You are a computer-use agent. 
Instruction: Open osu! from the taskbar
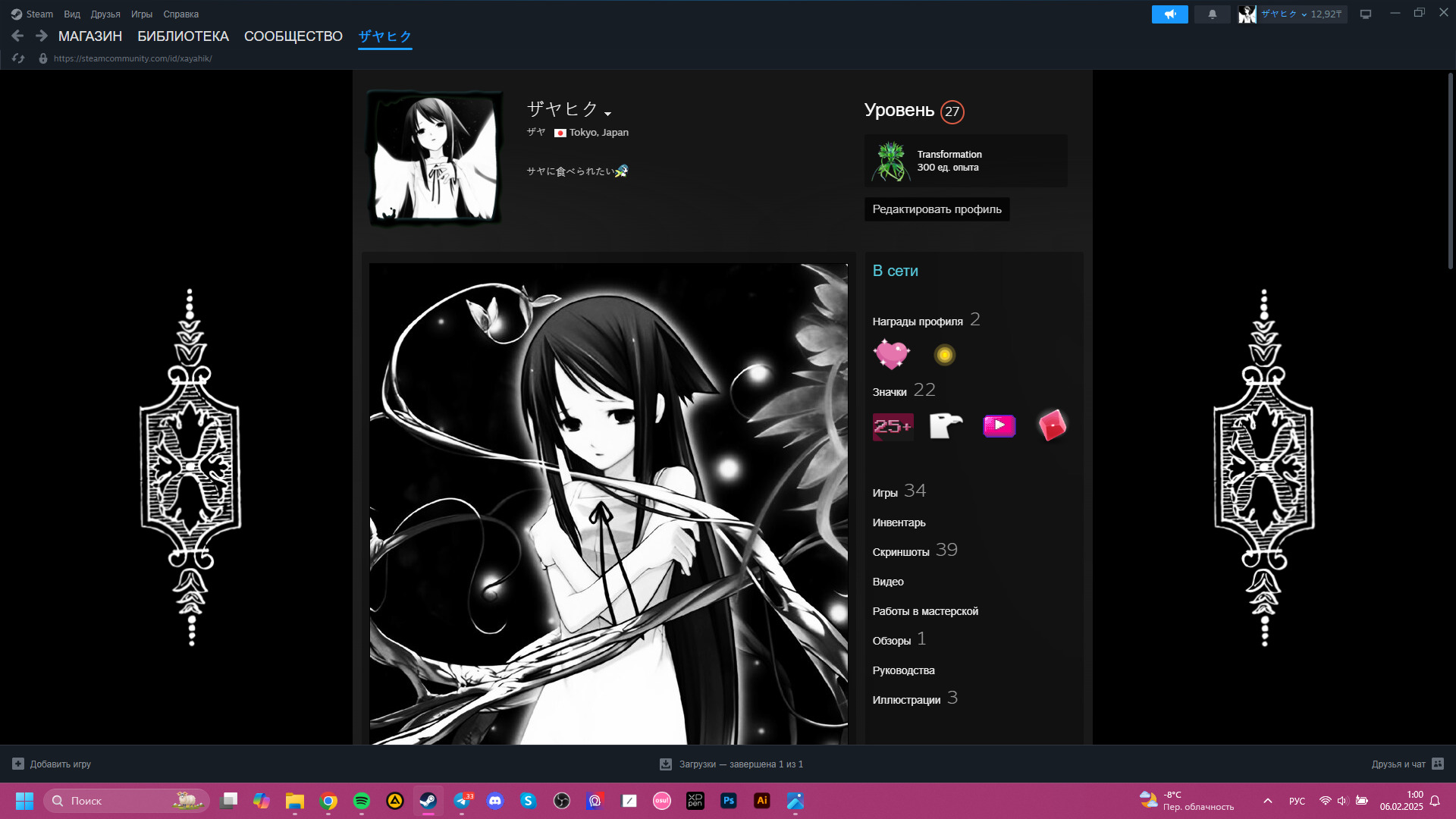662,801
